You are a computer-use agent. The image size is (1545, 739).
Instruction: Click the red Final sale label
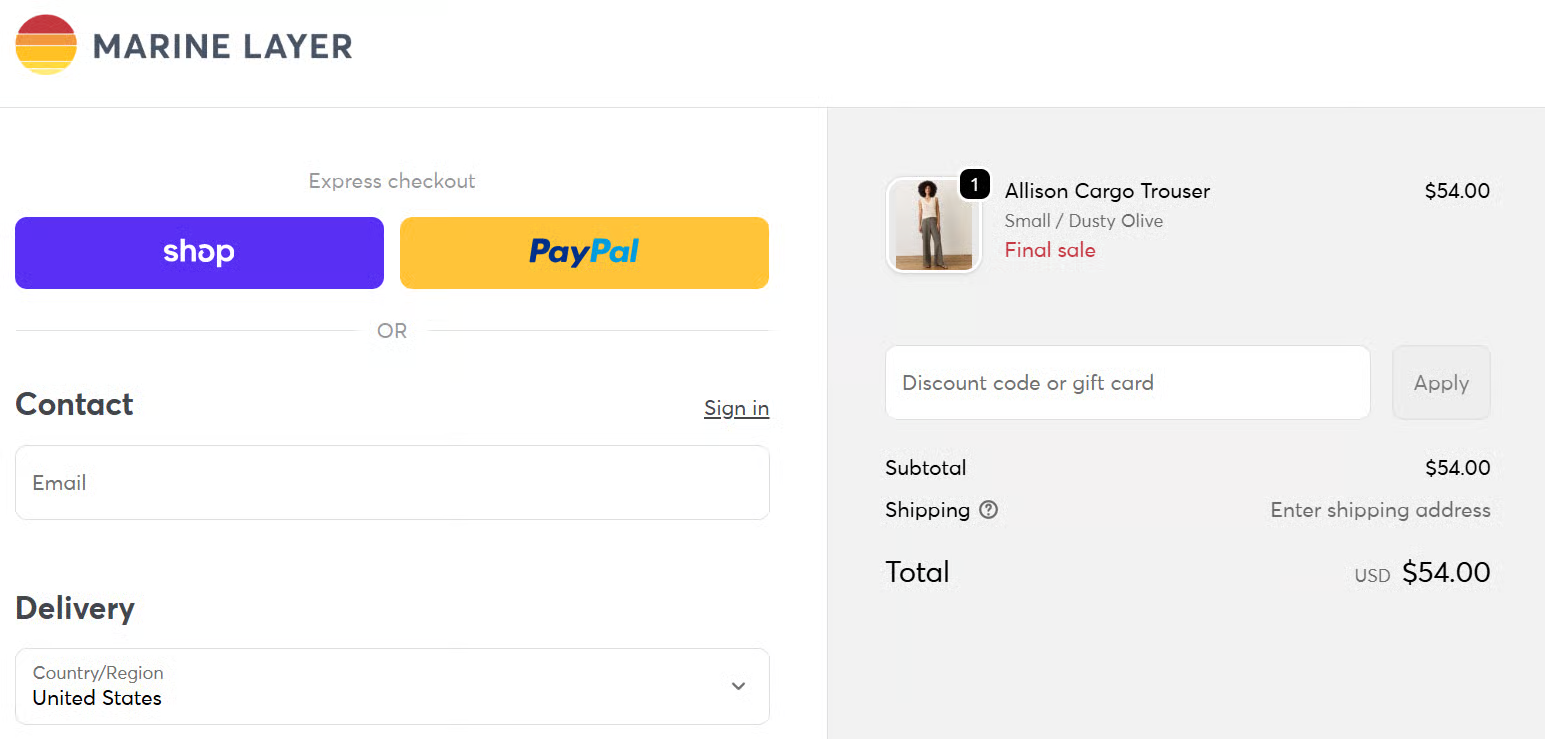coord(1049,250)
